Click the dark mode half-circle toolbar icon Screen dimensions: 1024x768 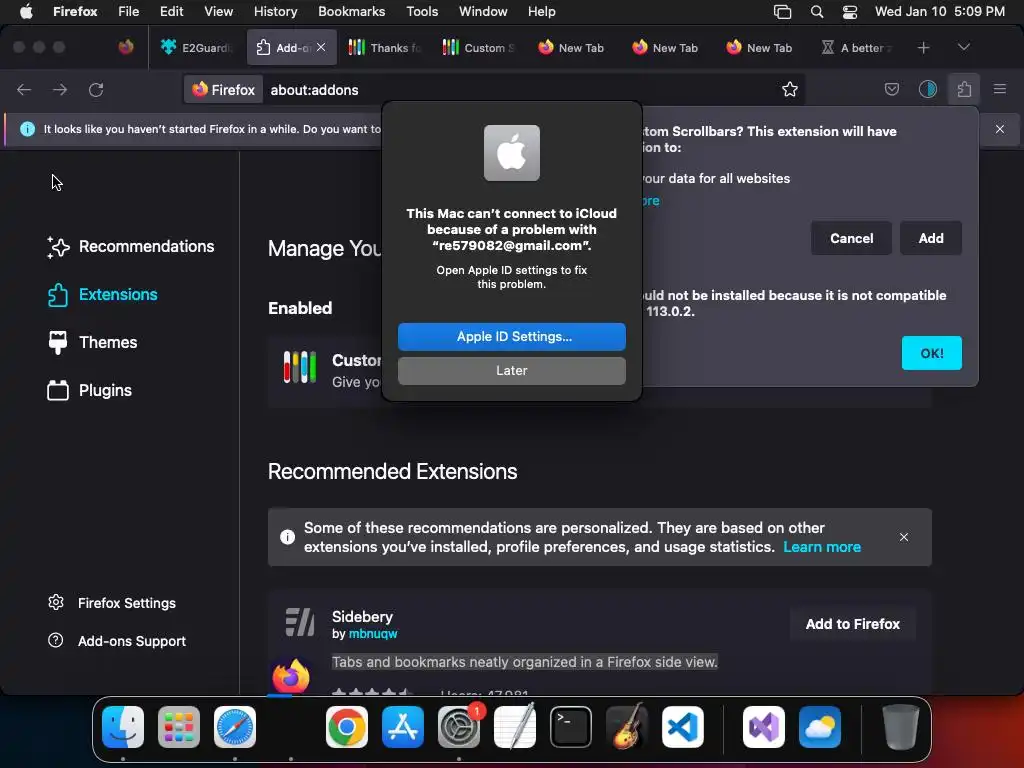coord(927,89)
